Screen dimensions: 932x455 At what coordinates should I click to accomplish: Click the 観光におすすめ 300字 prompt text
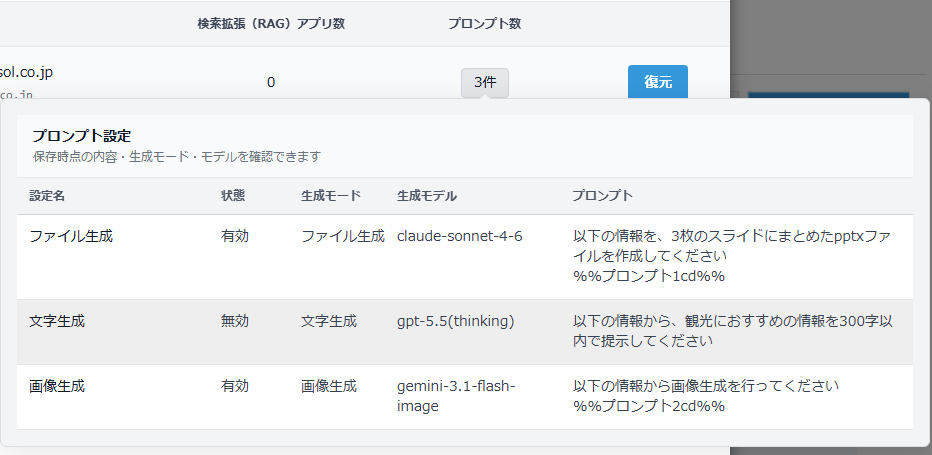(x=733, y=331)
